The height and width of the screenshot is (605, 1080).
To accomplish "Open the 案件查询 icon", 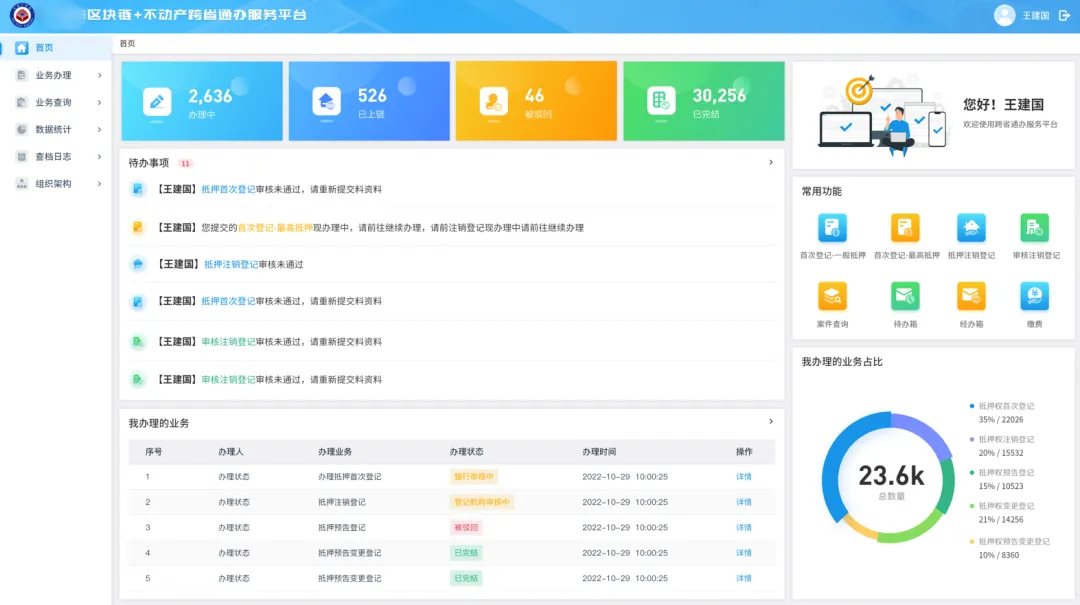I will [x=832, y=296].
